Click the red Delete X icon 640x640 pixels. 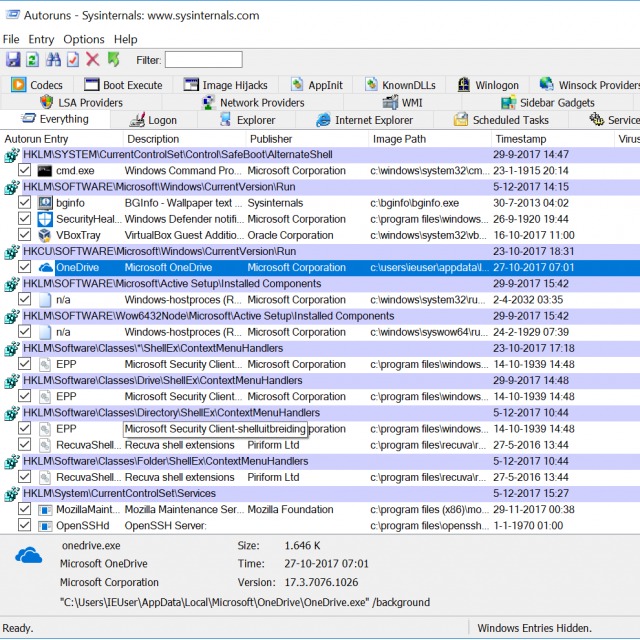coord(93,60)
